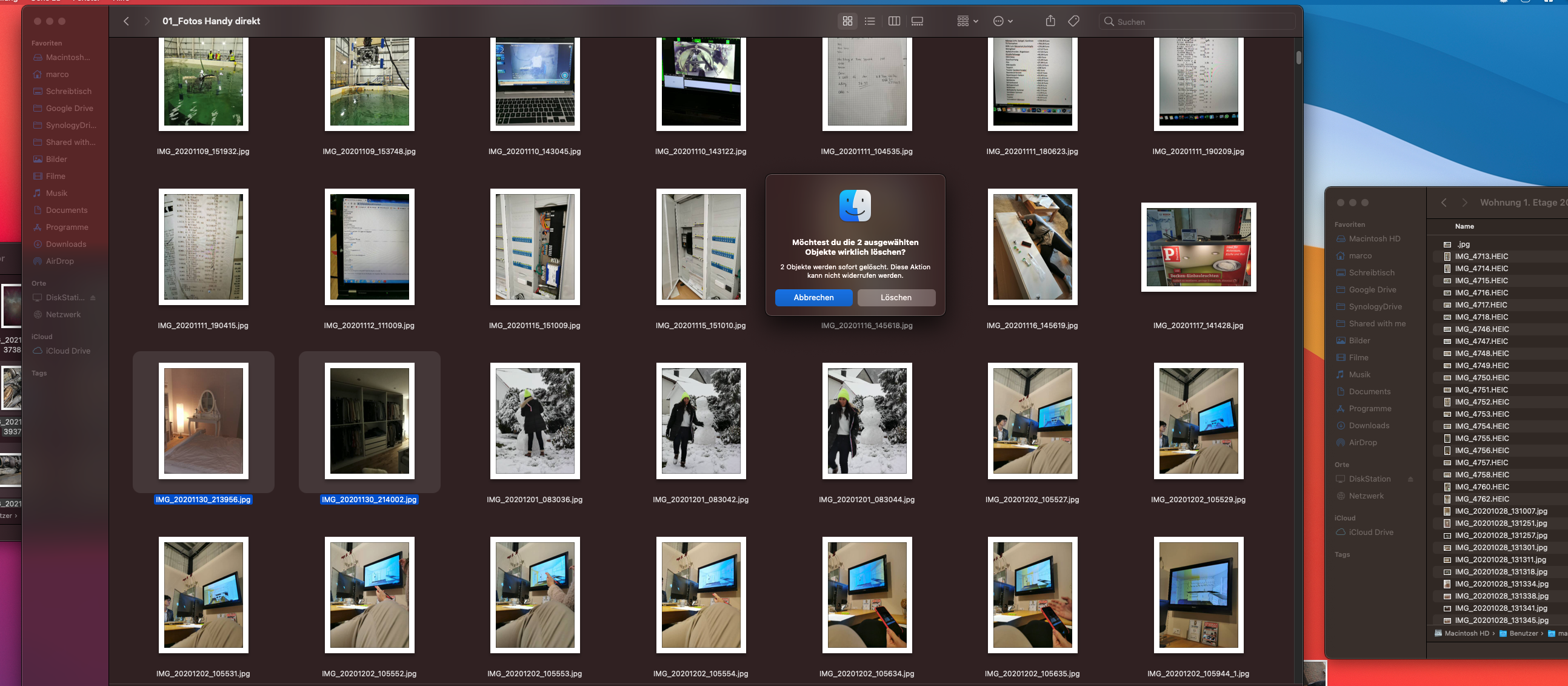1568x686 pixels.
Task: Switch to column view in the toolbar
Action: point(894,21)
